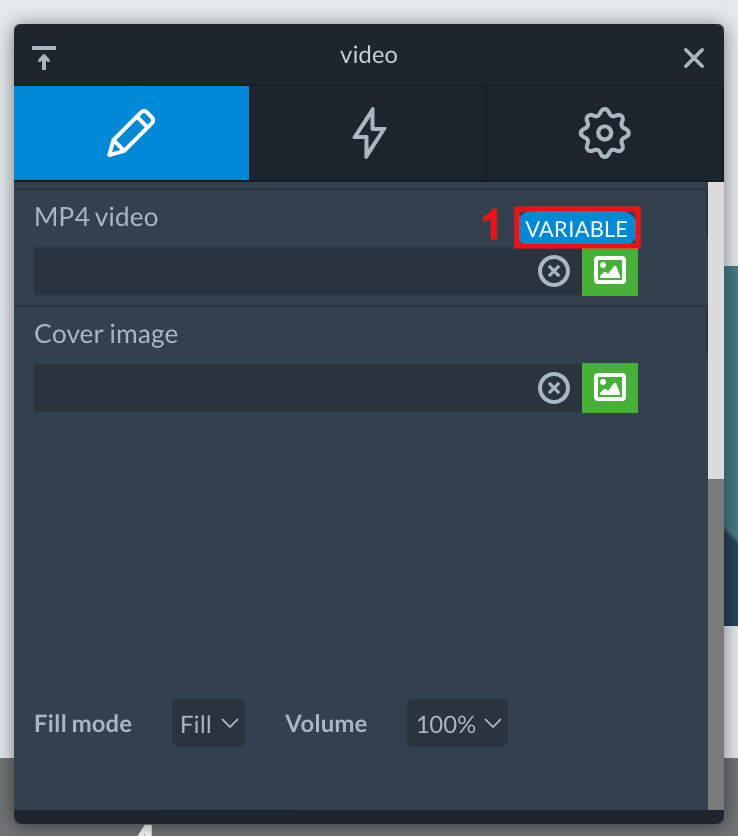Open the Volume 100% dropdown
Screen dimensions: 738x836
(457, 723)
